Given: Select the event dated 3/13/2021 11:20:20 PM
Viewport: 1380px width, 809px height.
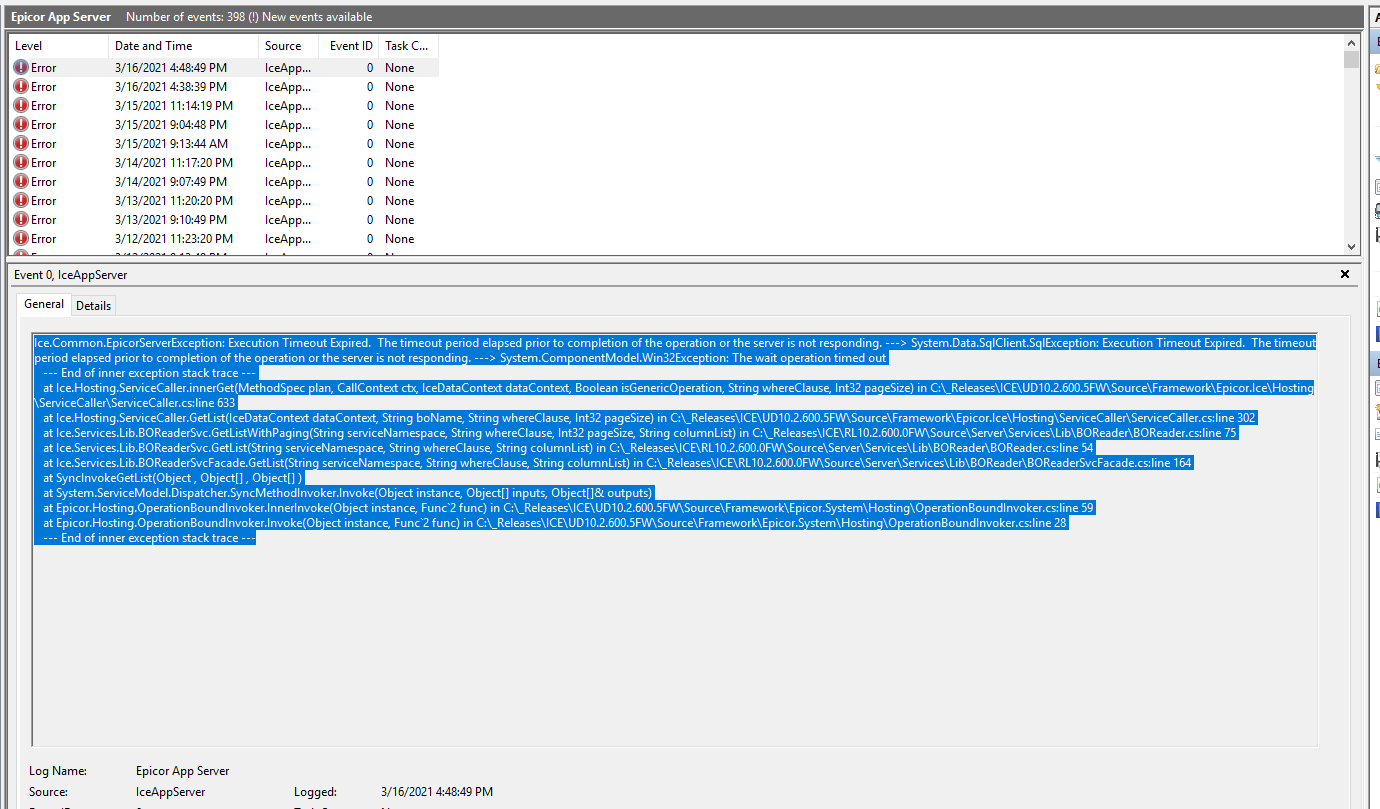Looking at the screenshot, I should point(224,201).
